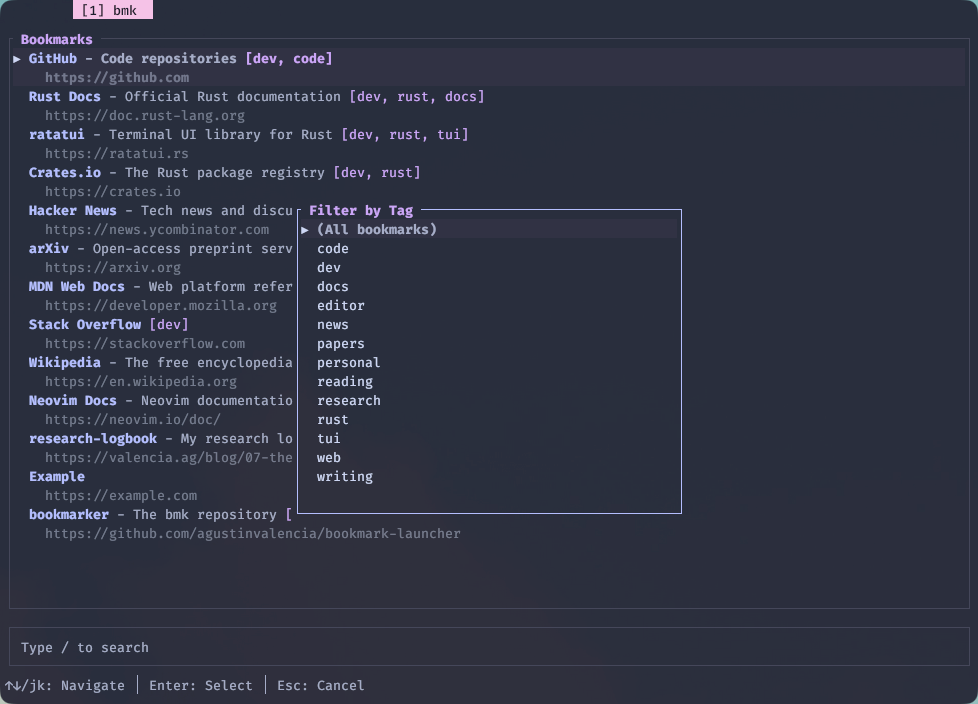
Task: Filter bookmarks by the "editor" tag
Action: [x=341, y=306]
